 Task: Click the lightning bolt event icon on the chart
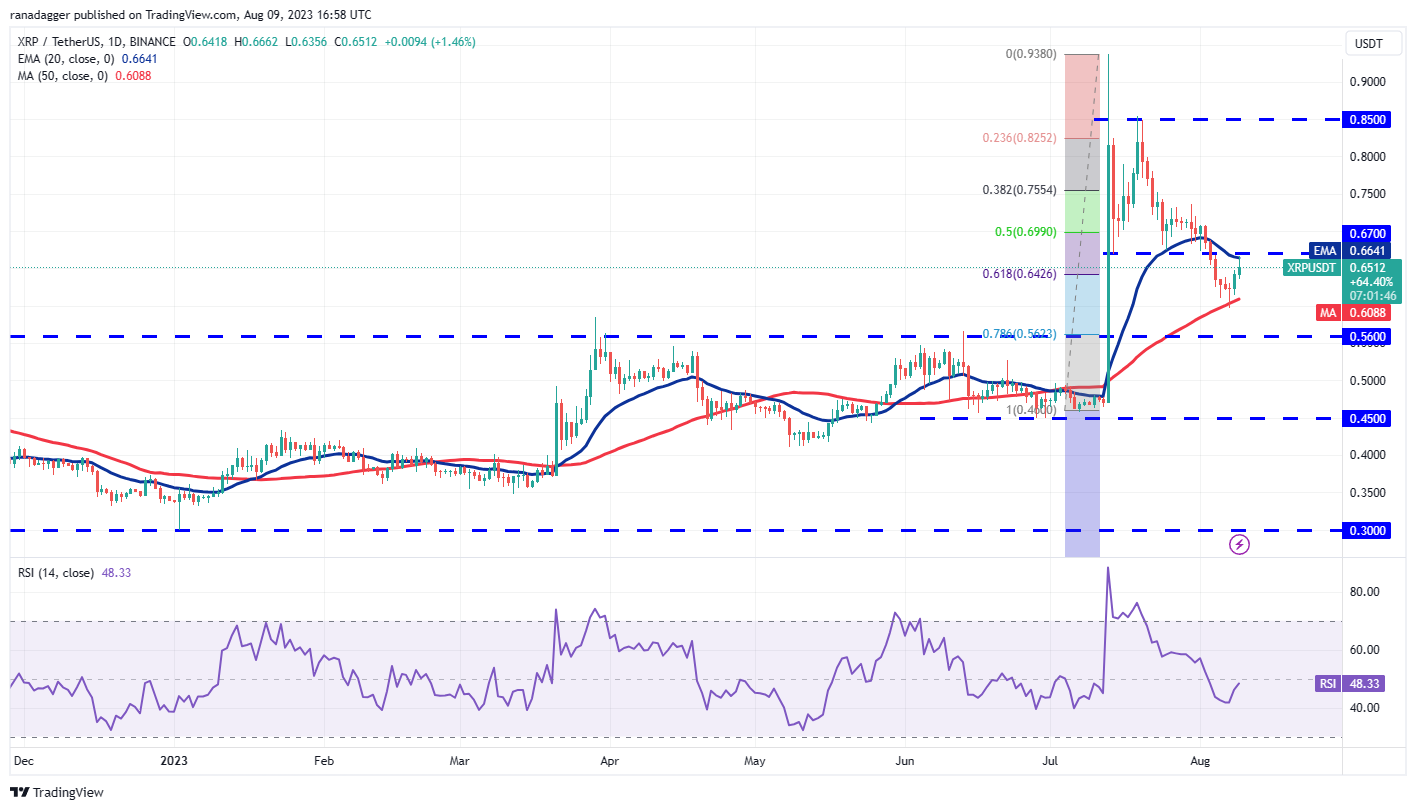(x=1239, y=543)
